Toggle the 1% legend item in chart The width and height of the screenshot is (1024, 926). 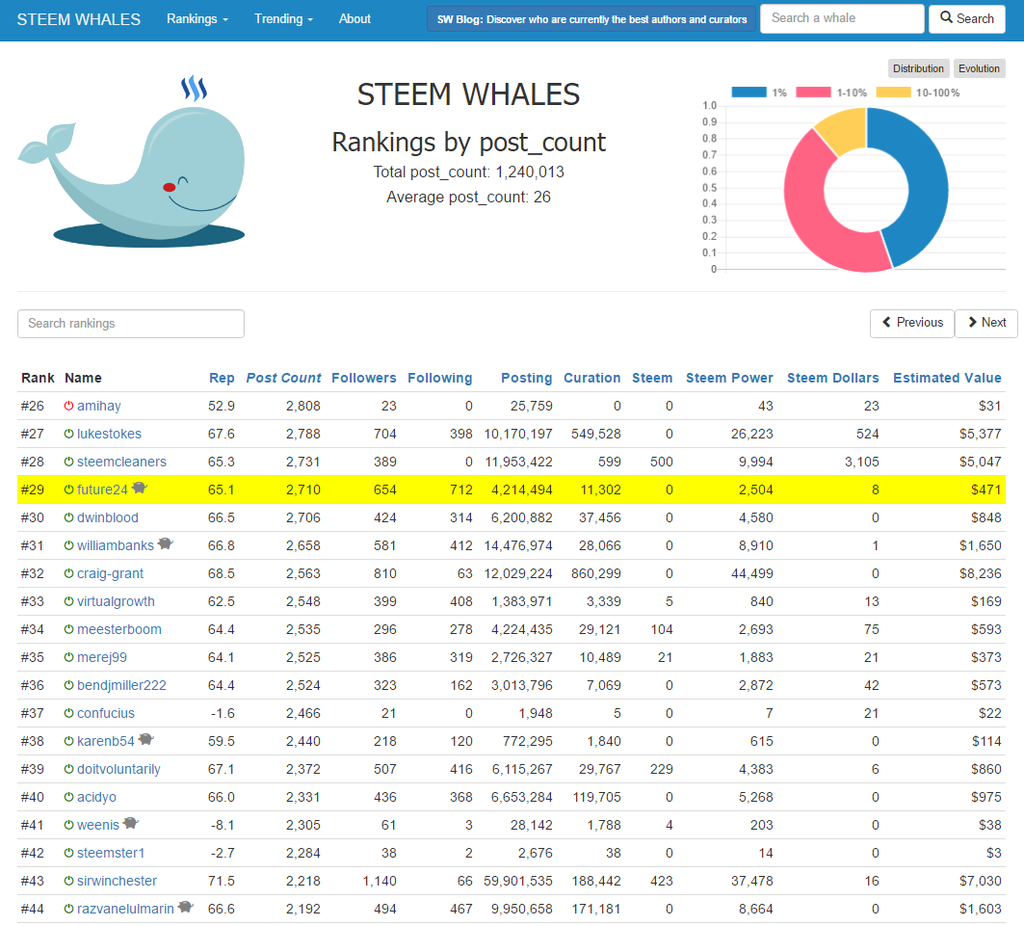tap(759, 92)
